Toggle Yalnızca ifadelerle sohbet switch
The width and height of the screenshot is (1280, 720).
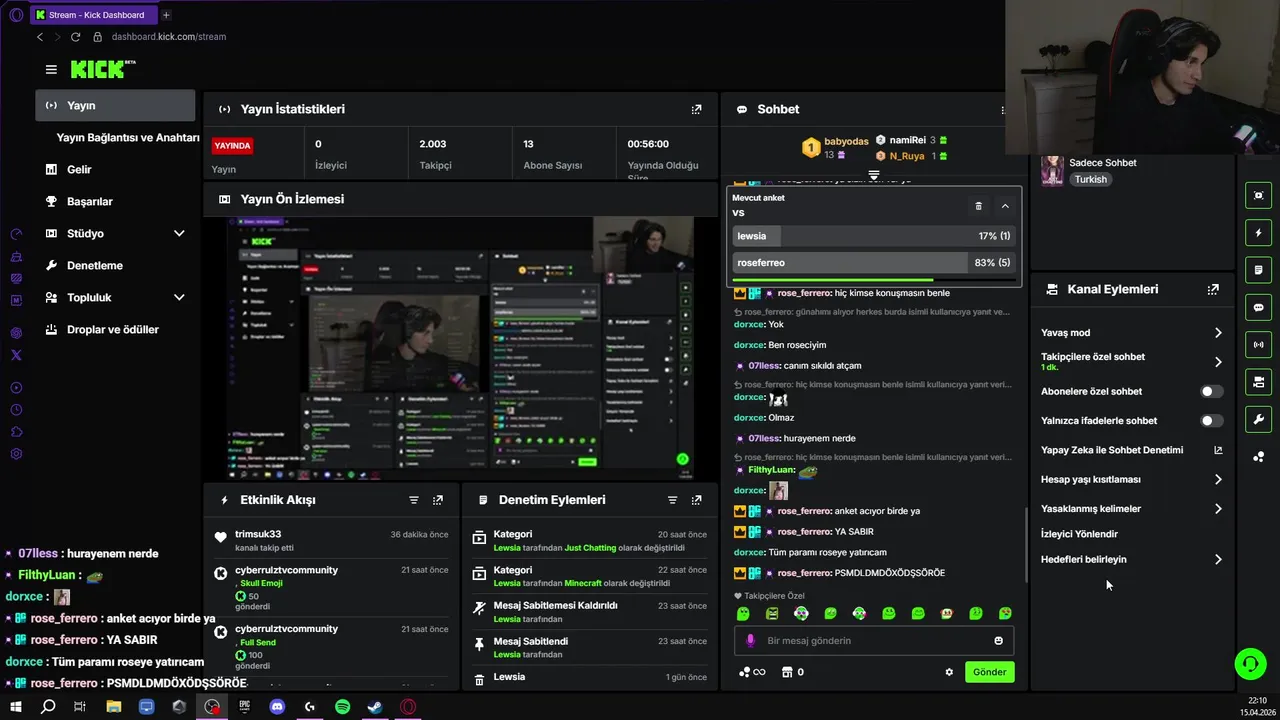pyautogui.click(x=1211, y=421)
